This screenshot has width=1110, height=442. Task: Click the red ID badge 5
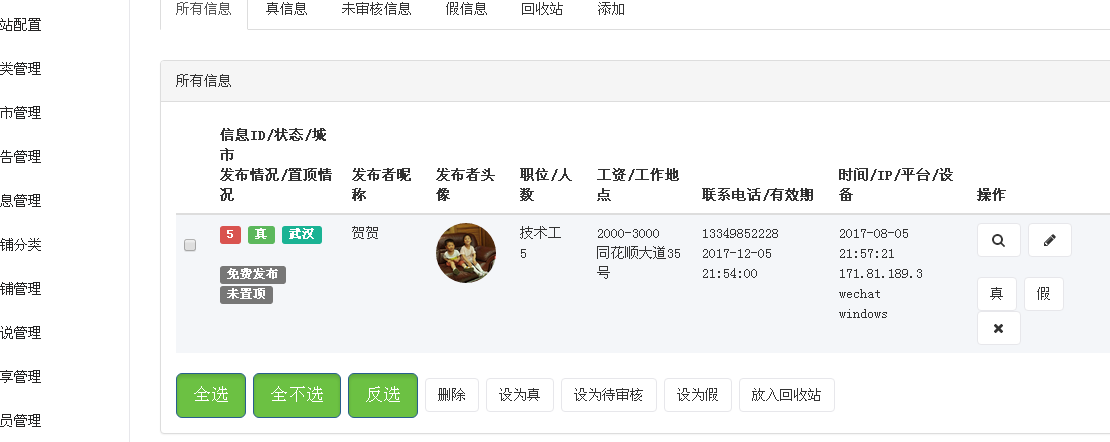(x=230, y=234)
